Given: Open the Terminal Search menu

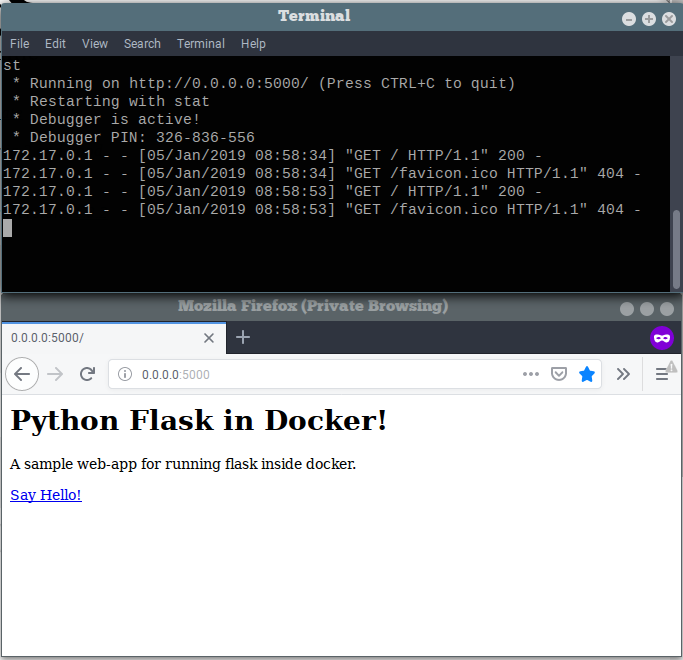Looking at the screenshot, I should pos(142,44).
